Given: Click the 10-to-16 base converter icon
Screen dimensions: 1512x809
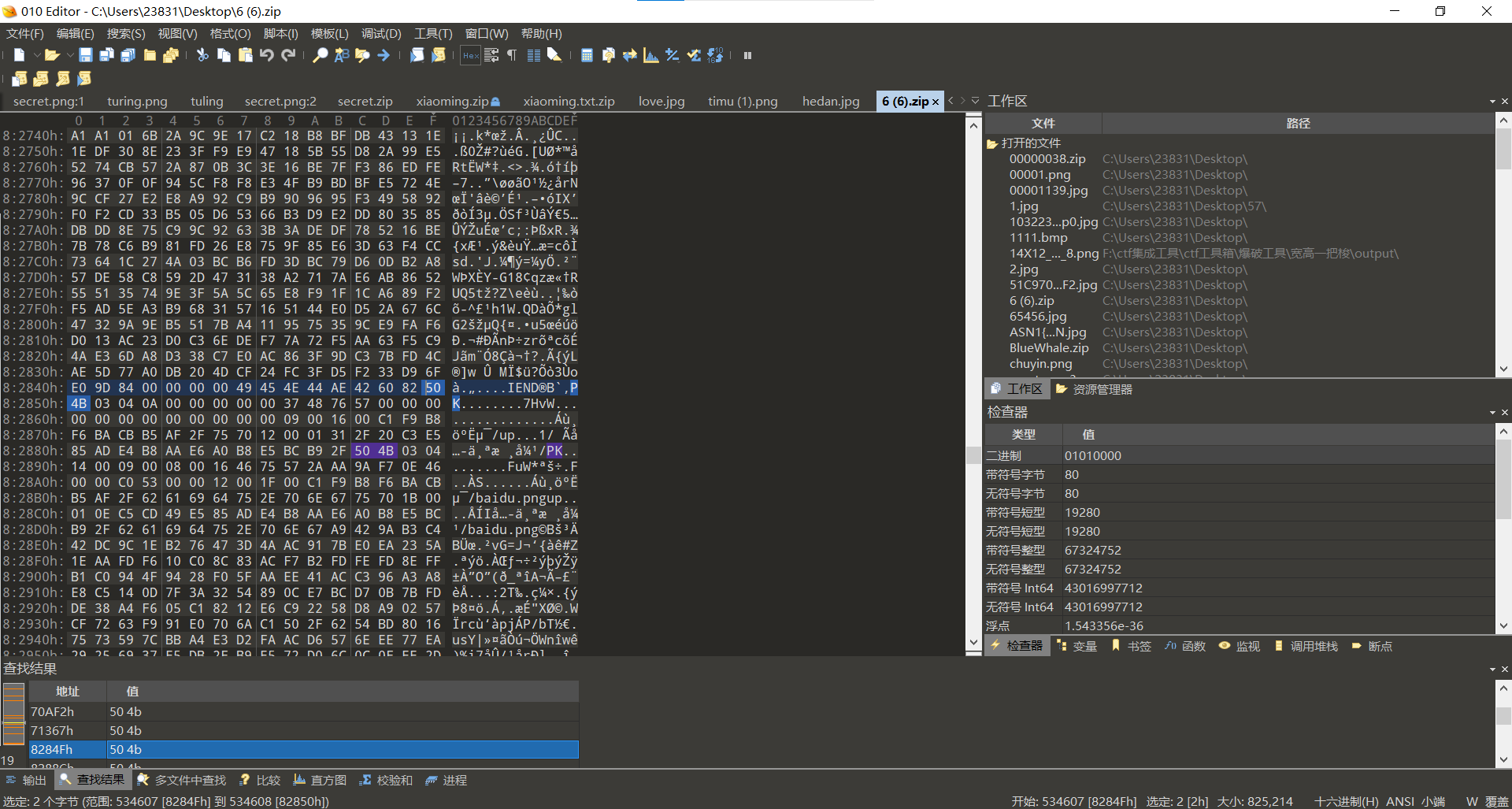Looking at the screenshot, I should pos(715,55).
